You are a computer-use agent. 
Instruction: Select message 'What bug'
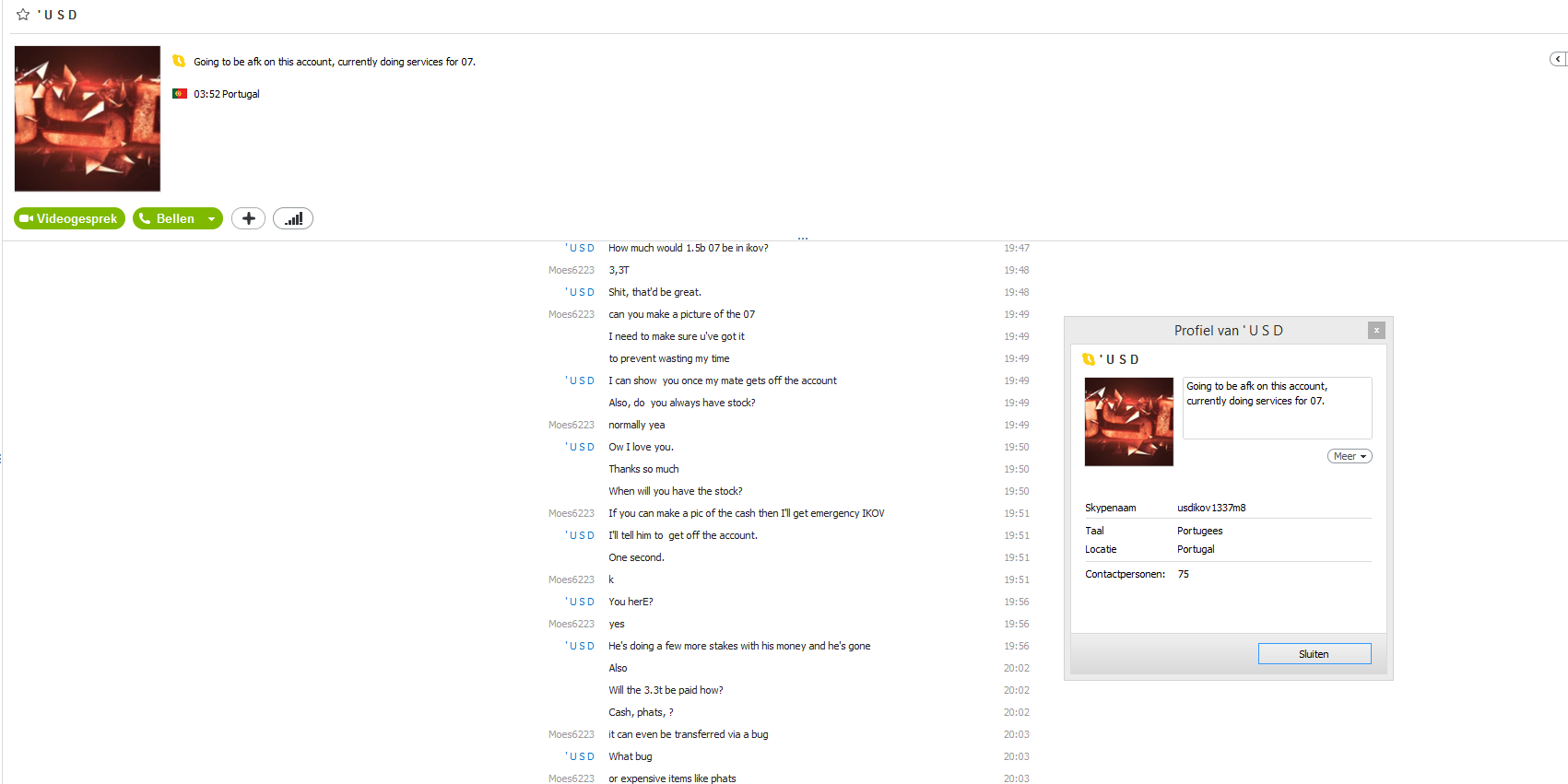[x=631, y=756]
